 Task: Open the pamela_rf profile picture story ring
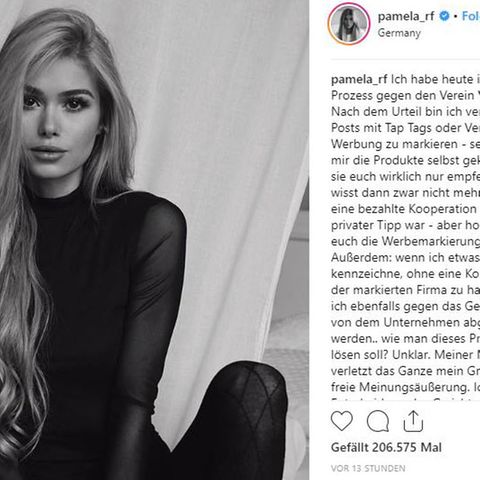pos(349,24)
